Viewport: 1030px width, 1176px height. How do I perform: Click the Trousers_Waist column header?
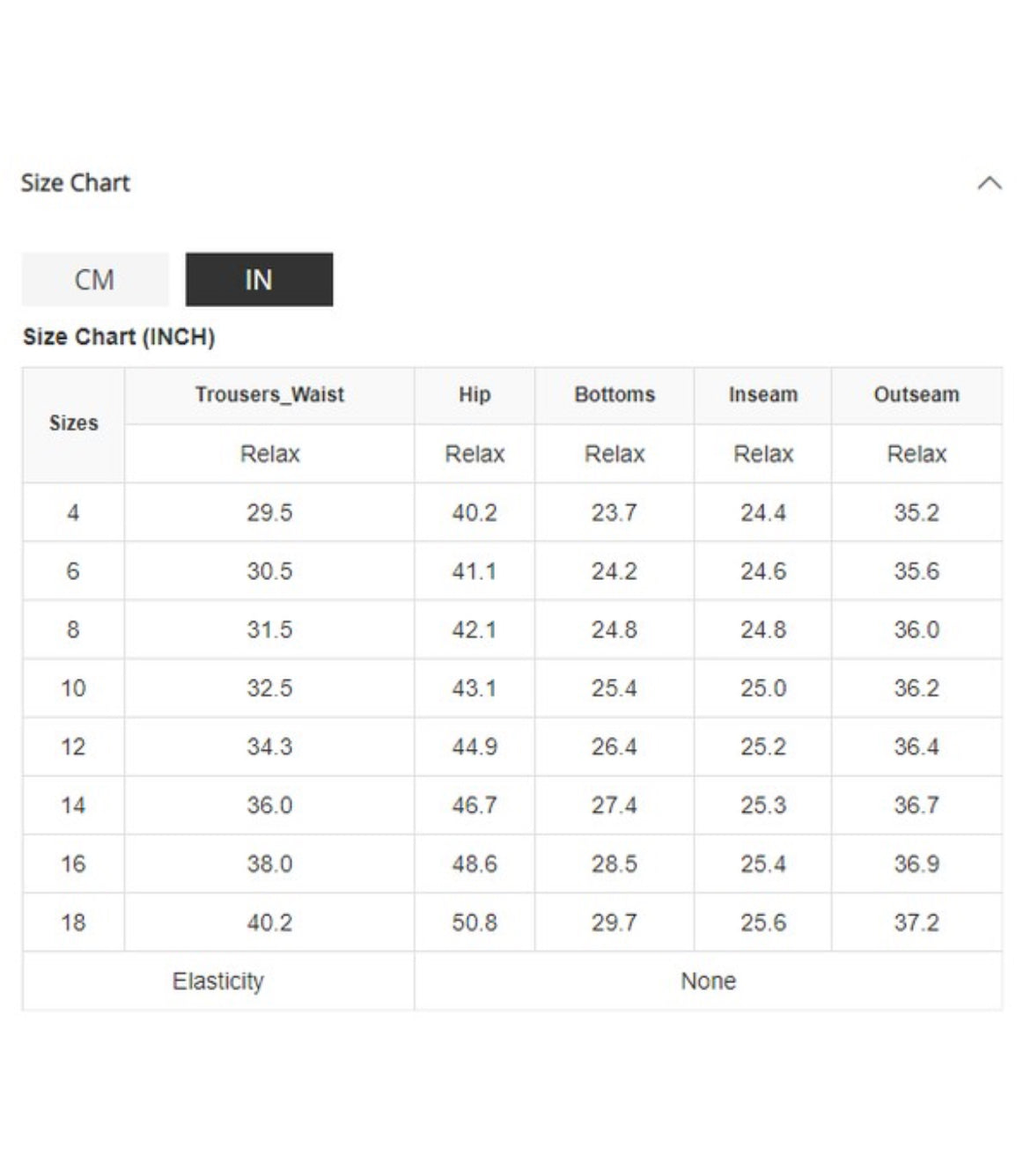[269, 394]
